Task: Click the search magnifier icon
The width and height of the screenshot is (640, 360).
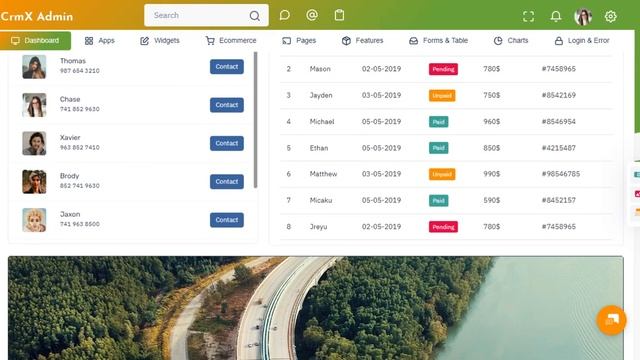Action: coord(255,16)
